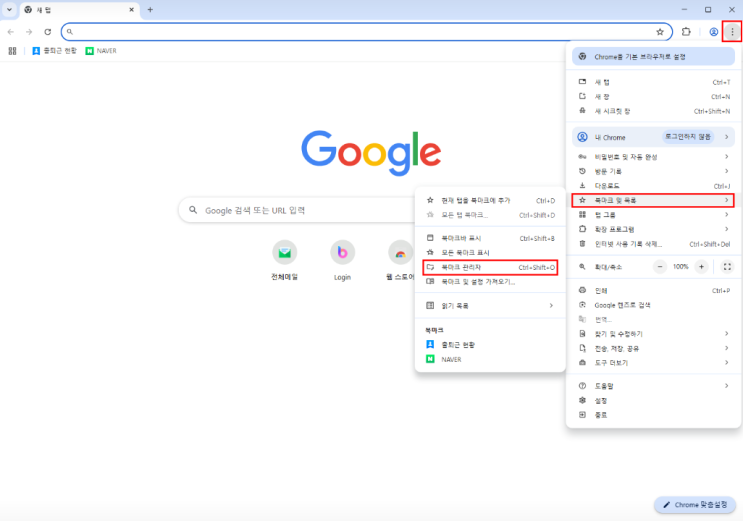Reload the page with the refresh icon
The height and width of the screenshot is (521, 743).
pyautogui.click(x=47, y=32)
